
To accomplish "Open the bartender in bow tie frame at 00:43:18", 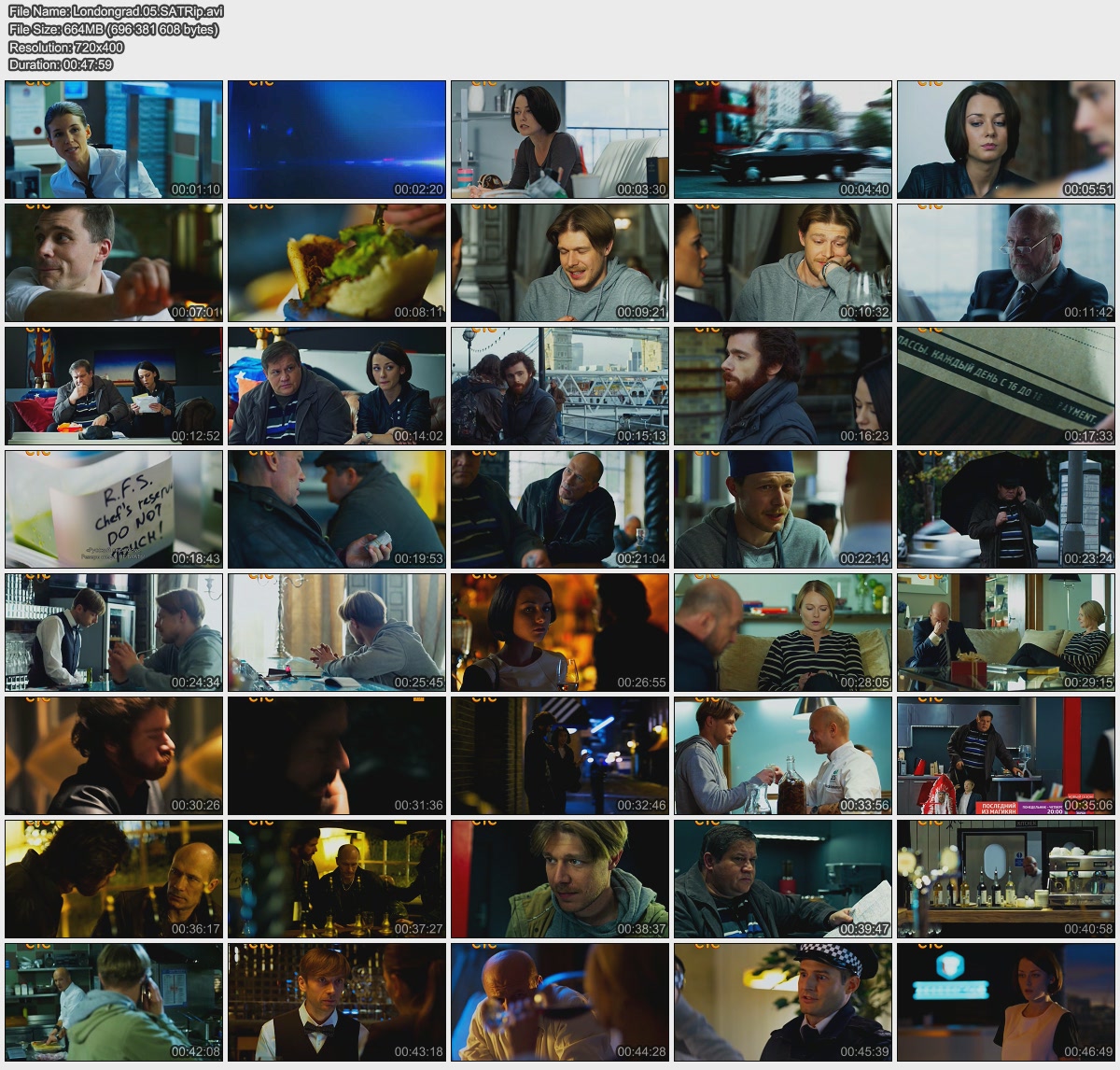I will click(337, 1003).
